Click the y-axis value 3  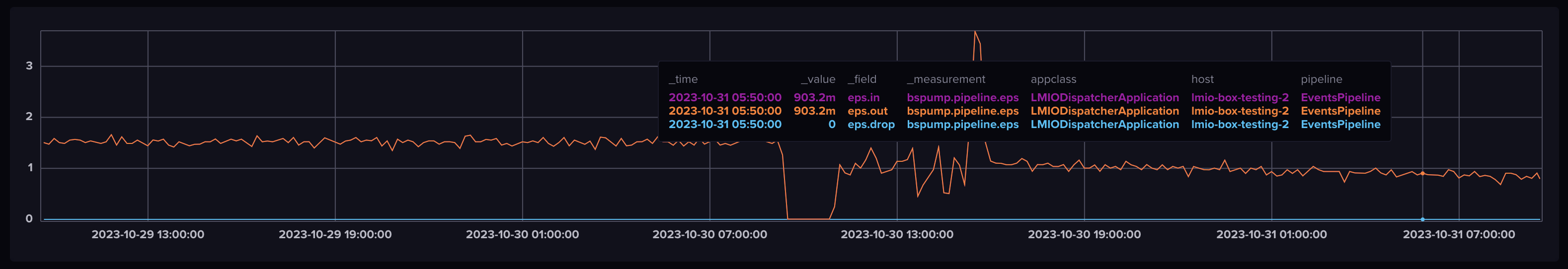pyautogui.click(x=29, y=66)
